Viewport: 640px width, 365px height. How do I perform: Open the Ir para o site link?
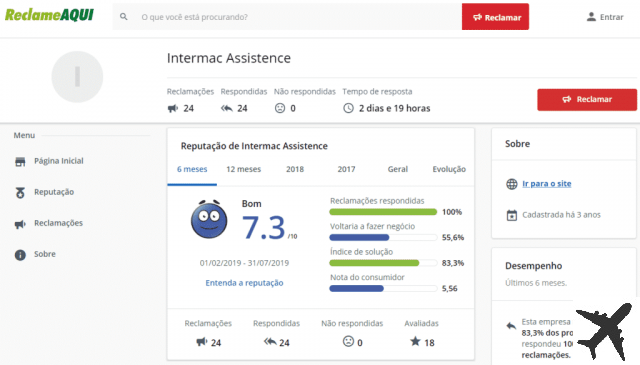click(x=547, y=184)
